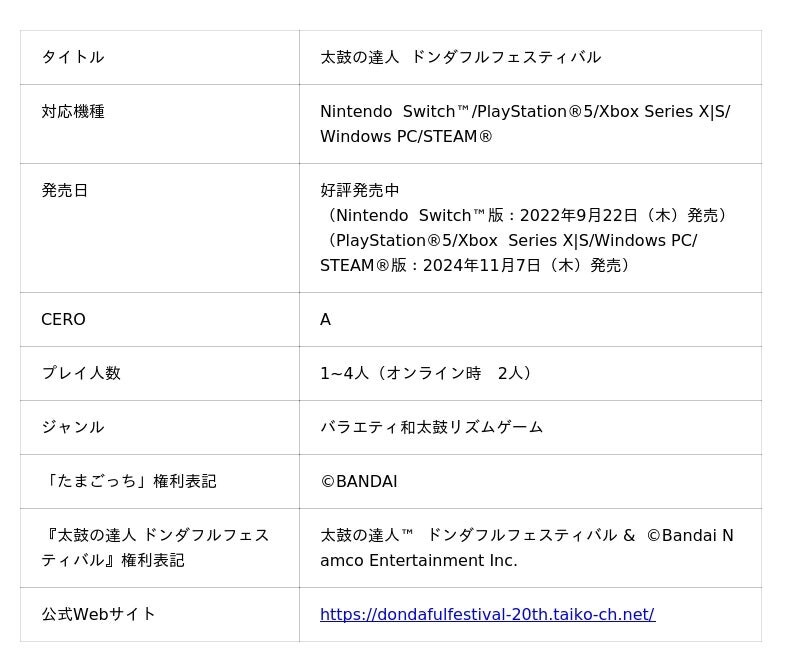
Task: Click the Nintendo Switch/PlayStation platform list text
Action: point(524,123)
